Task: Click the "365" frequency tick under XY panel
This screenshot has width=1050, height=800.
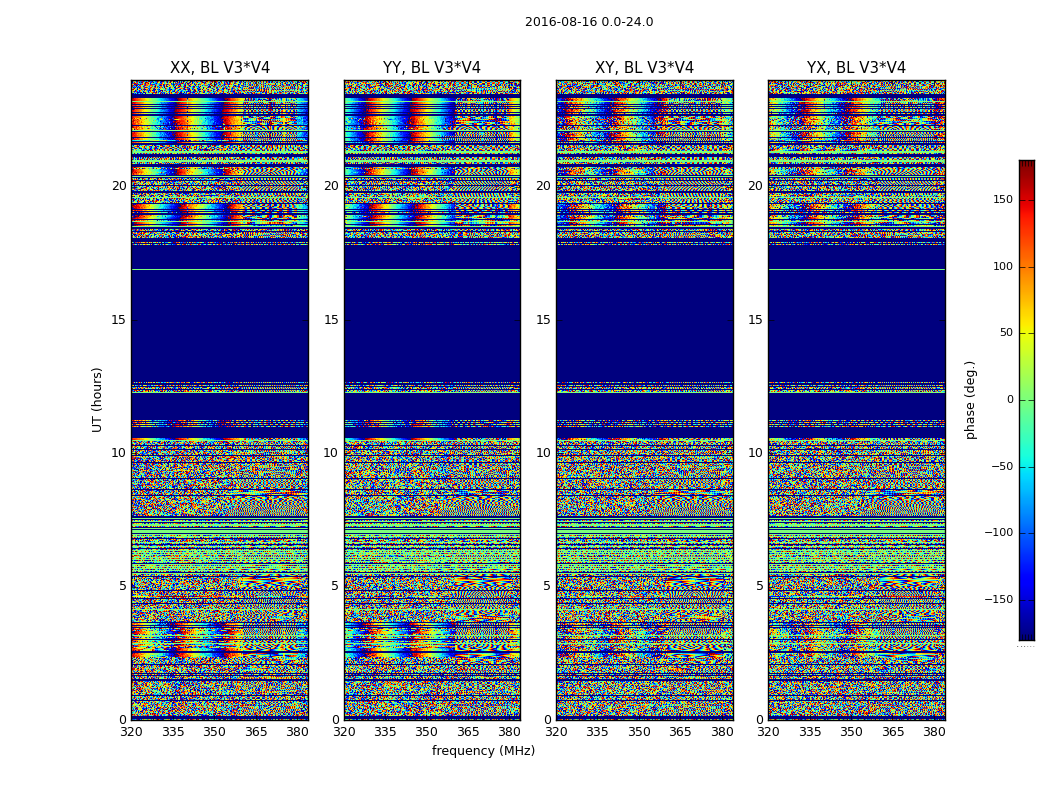Action: 680,732
